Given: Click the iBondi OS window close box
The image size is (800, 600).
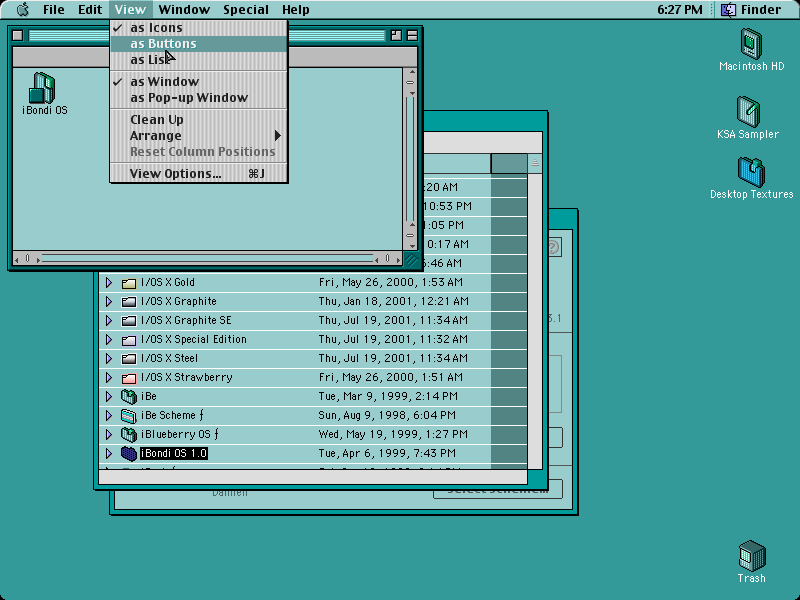Looking at the screenshot, I should (17, 35).
